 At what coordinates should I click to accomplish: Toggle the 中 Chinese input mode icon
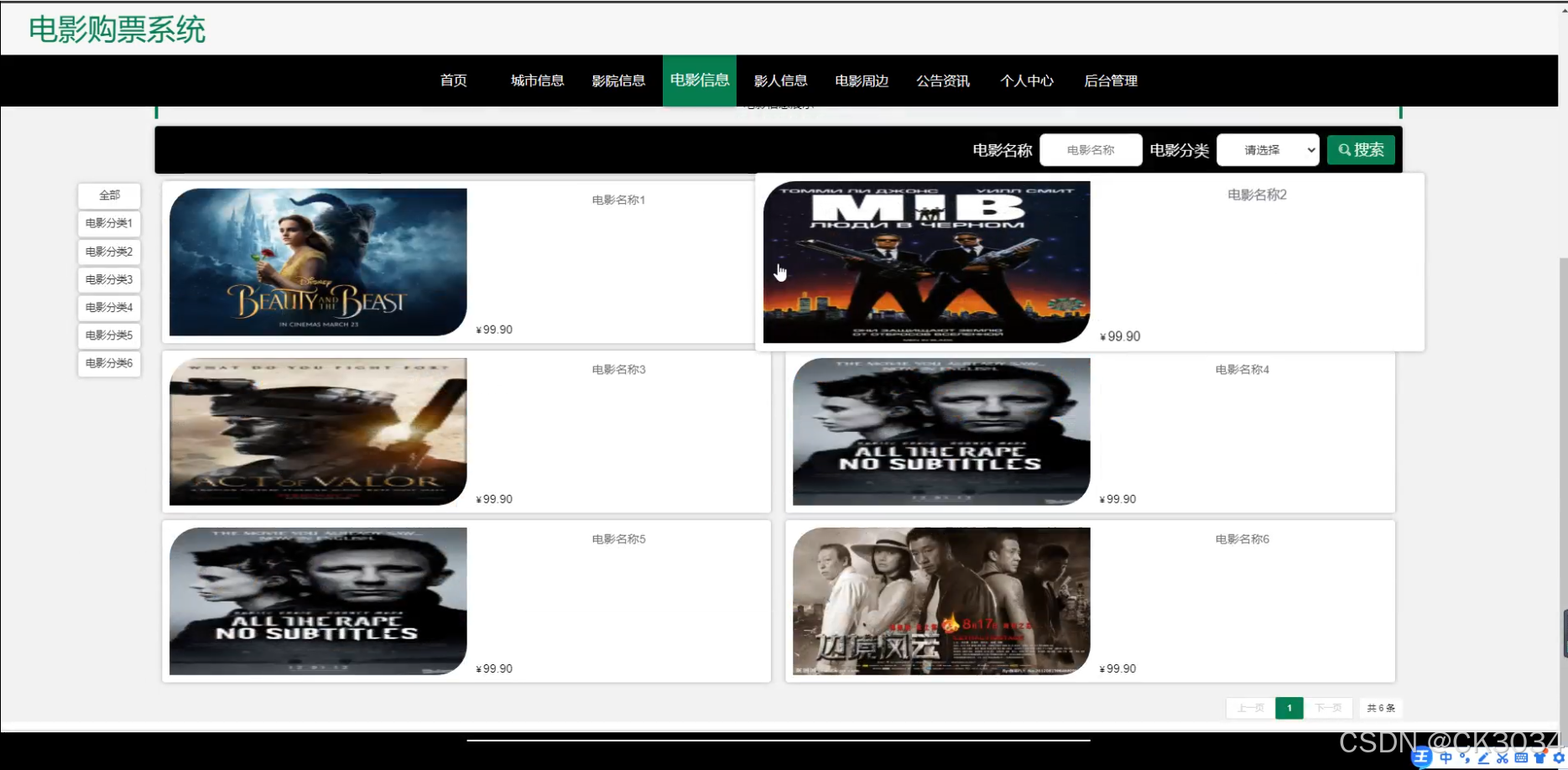point(1446,758)
